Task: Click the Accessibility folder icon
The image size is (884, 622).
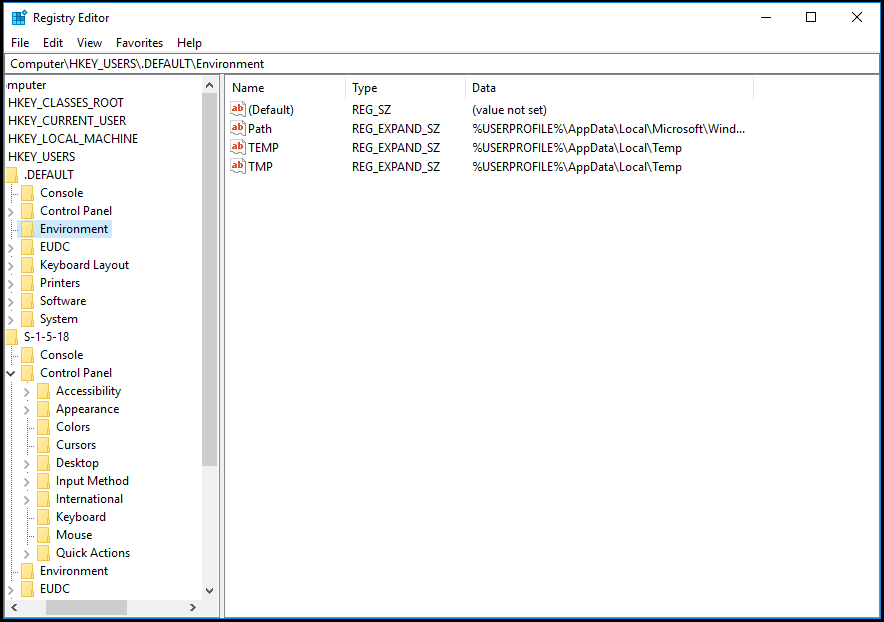Action: point(43,391)
